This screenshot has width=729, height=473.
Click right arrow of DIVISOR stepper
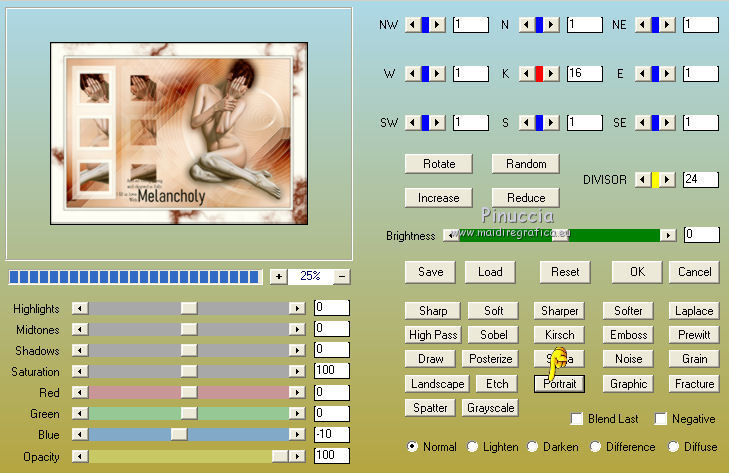tap(667, 180)
